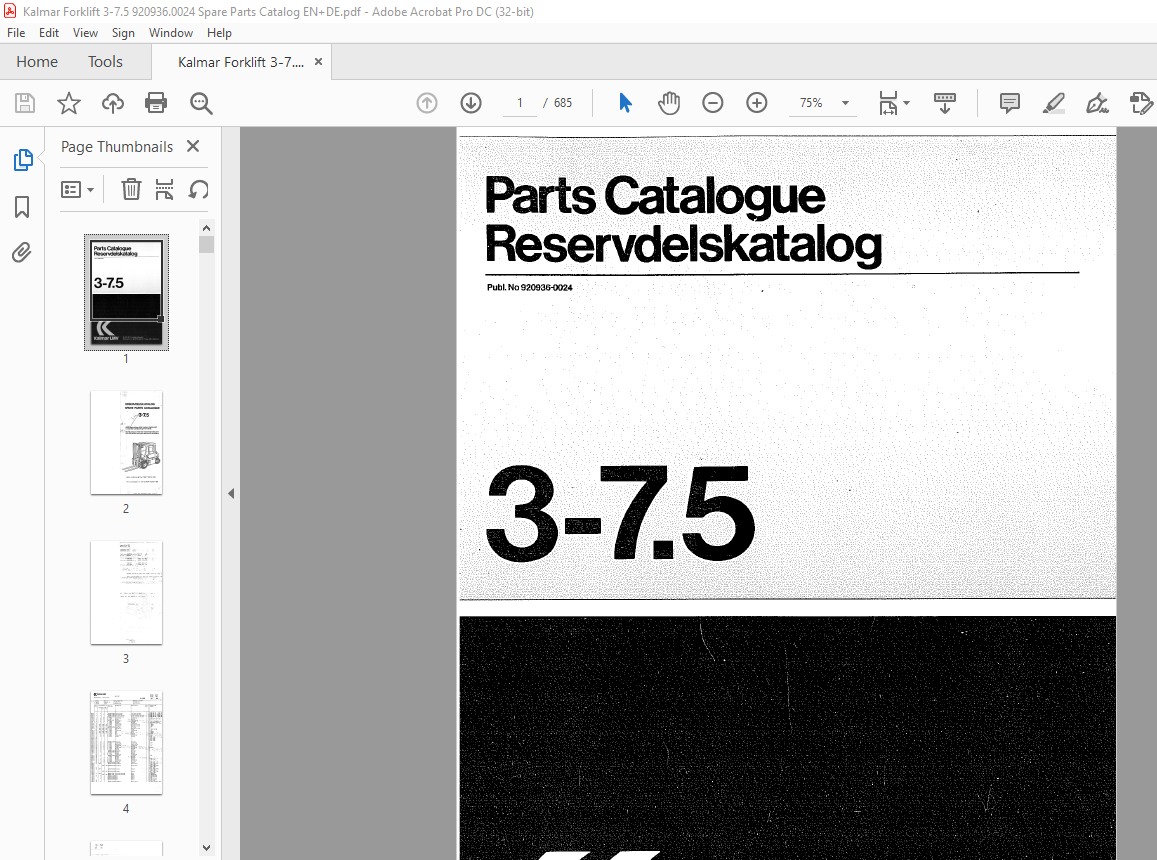Click the 'Publ. No 920936-0024' text
The width and height of the screenshot is (1157, 860).
point(529,287)
